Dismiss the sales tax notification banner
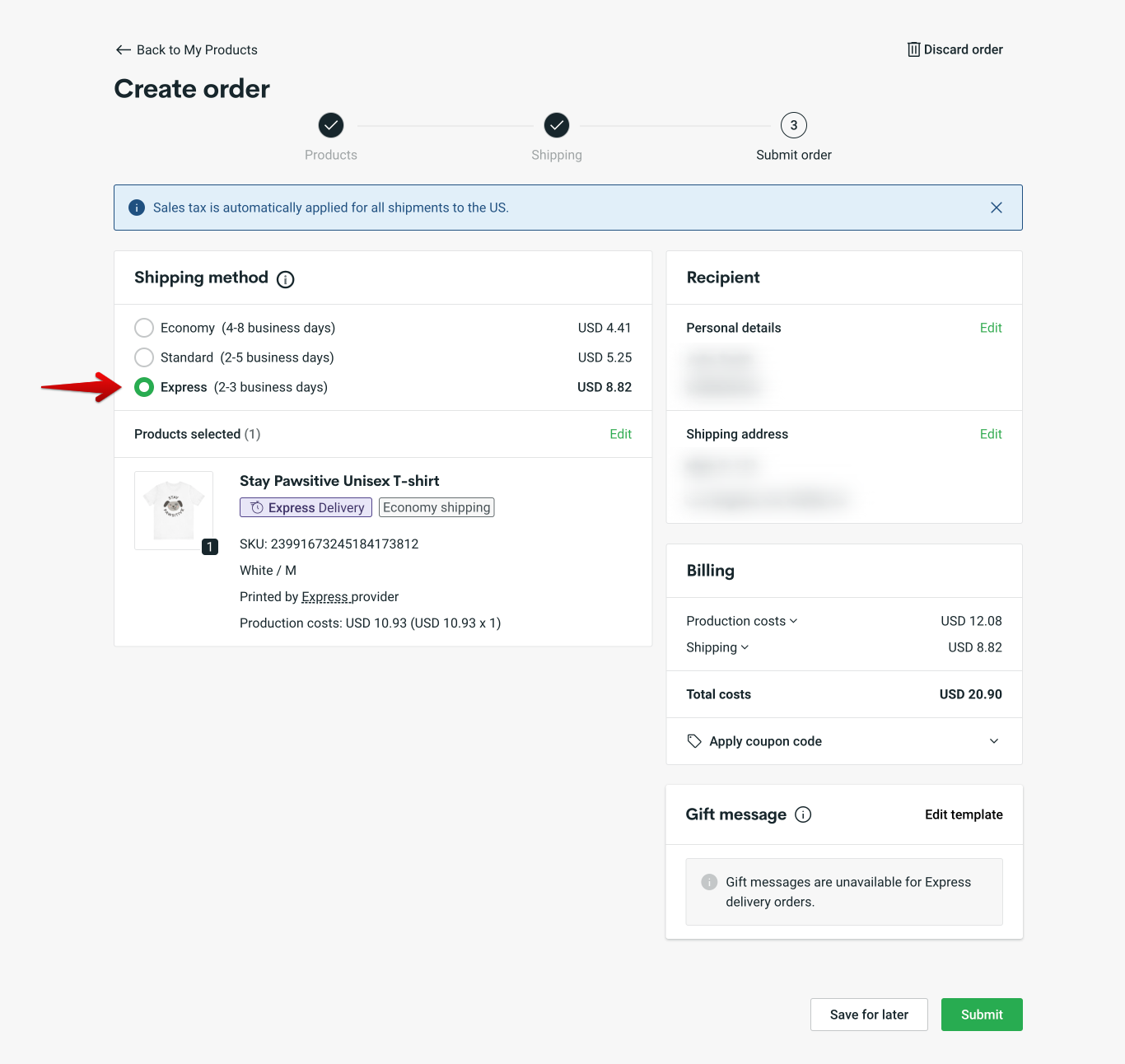The height and width of the screenshot is (1064, 1125). [997, 208]
